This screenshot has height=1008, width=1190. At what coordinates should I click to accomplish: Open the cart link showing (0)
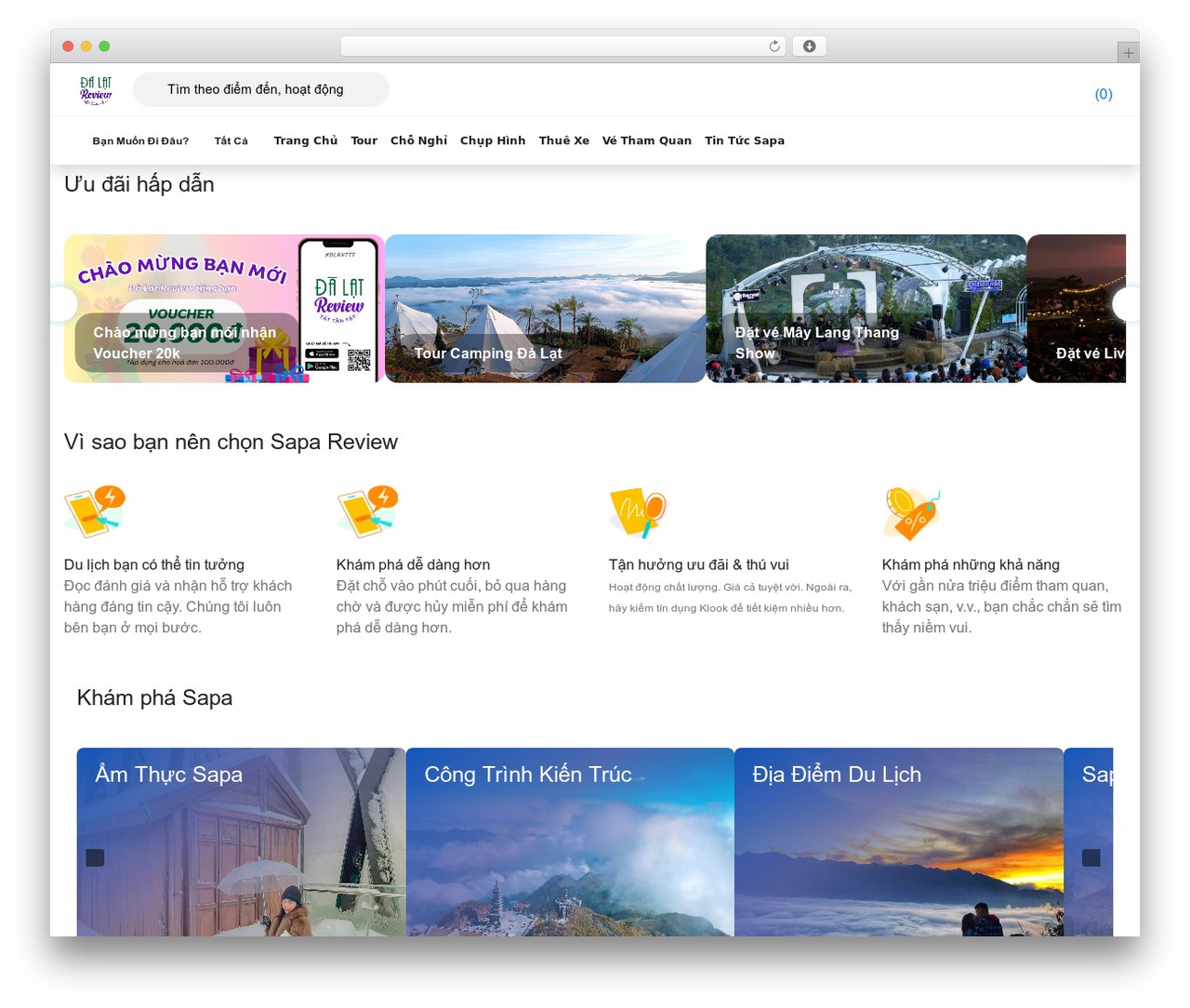click(x=1104, y=94)
